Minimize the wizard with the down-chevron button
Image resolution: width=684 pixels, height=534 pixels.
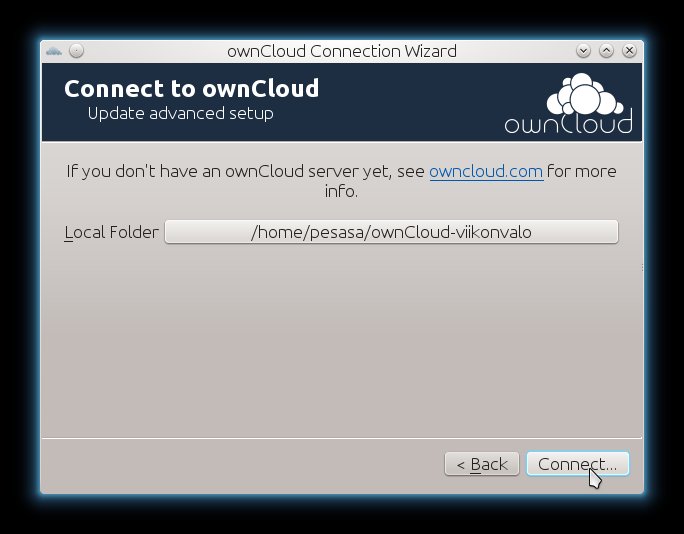coord(583,51)
